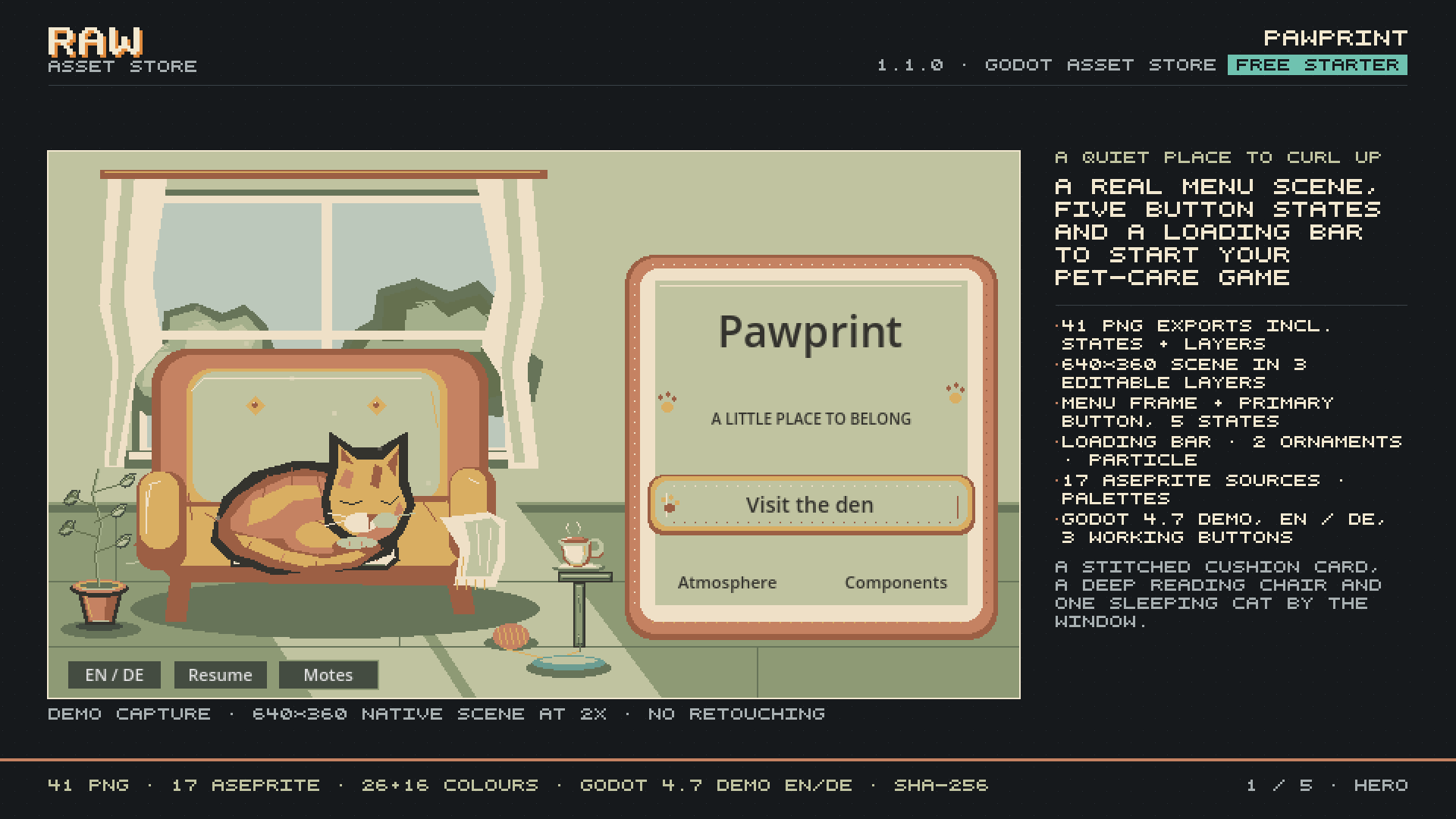Screen dimensions: 1456x819
Task: Click the FREE STARTER badge
Action: point(1317,65)
